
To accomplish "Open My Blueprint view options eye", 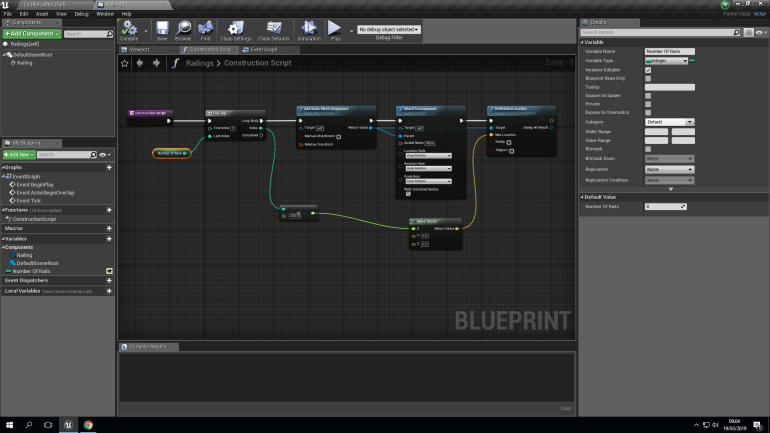I will tap(105, 155).
